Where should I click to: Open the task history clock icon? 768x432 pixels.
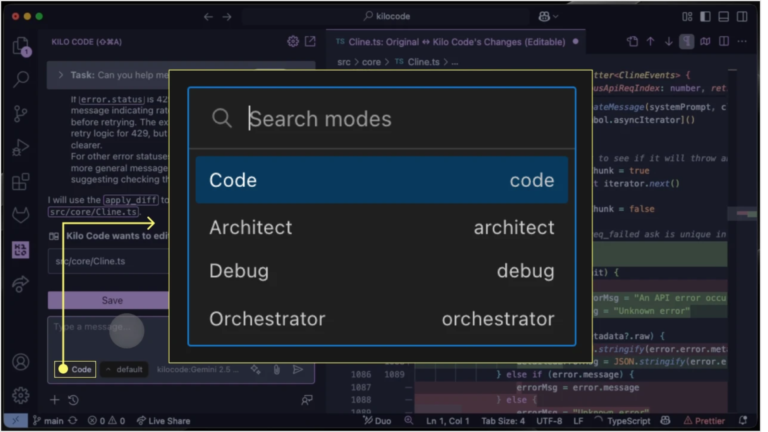click(73, 400)
